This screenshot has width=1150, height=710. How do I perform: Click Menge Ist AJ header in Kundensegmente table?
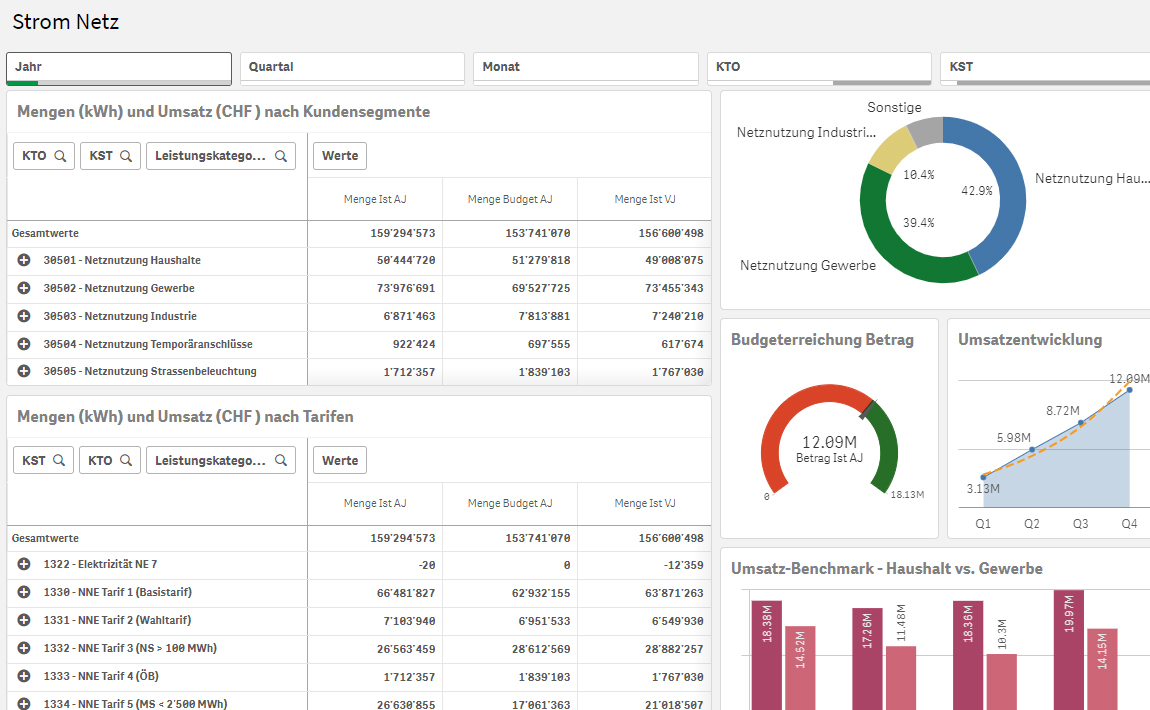click(x=375, y=199)
